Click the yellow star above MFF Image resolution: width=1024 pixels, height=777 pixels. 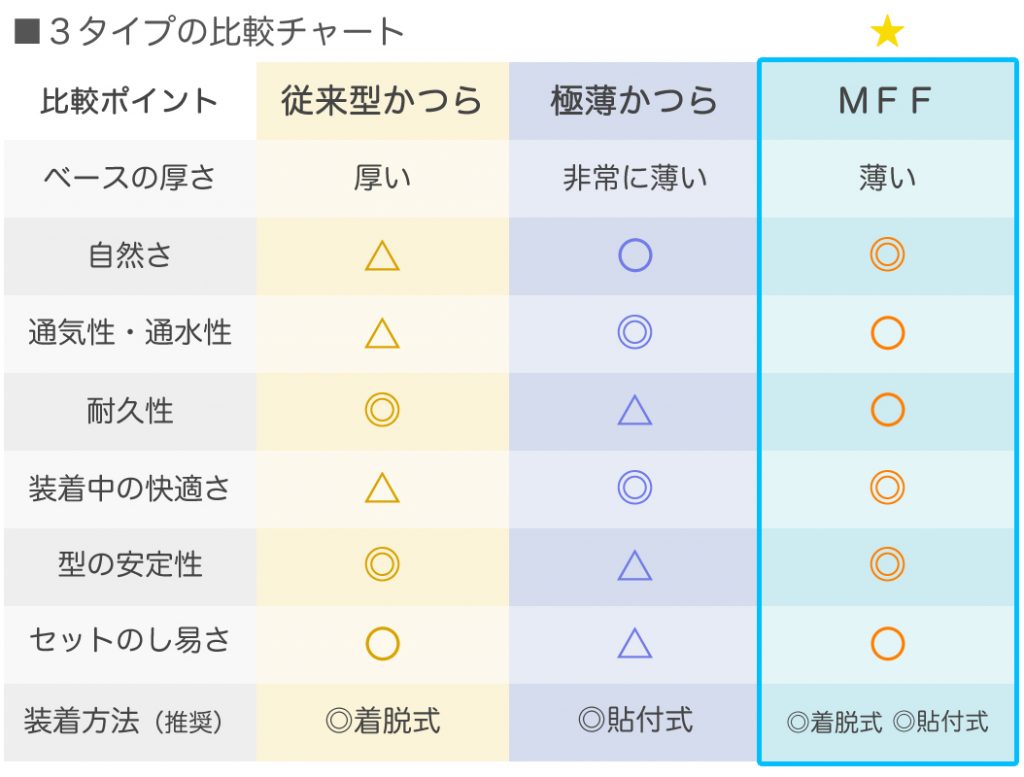pyautogui.click(x=887, y=33)
